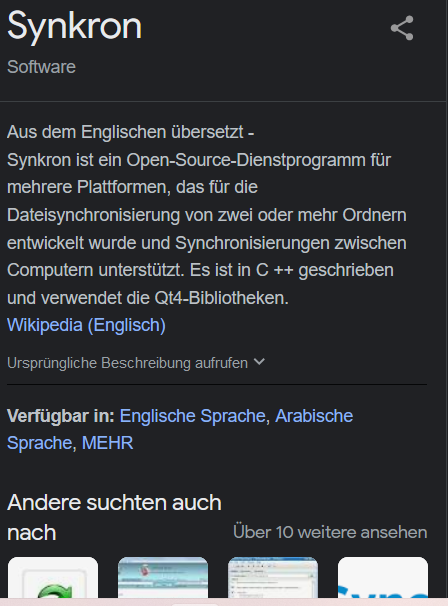448x606 pixels.
Task: Click Über 10 weitere ansehen
Action: [x=330, y=532]
